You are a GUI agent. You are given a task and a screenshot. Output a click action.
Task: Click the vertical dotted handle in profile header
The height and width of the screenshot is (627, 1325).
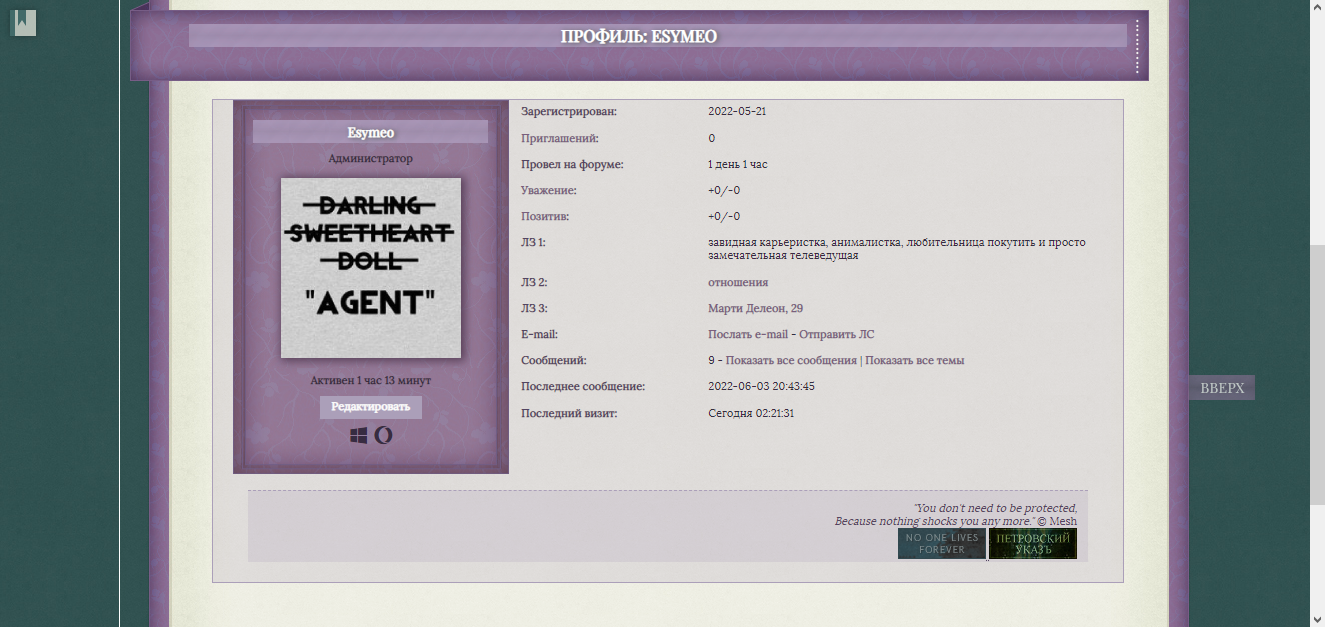[x=1137, y=46]
